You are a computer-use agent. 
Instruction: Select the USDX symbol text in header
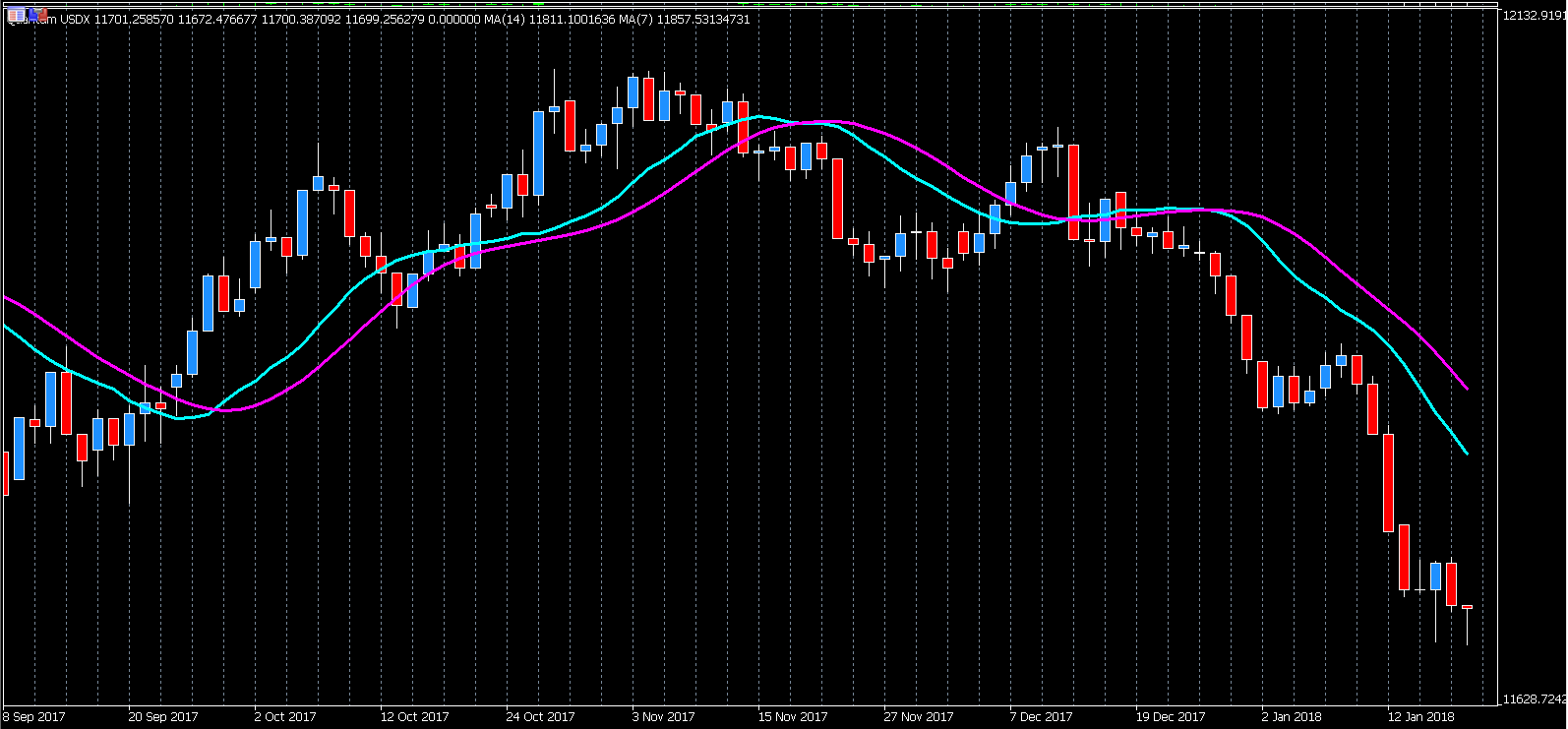76,19
